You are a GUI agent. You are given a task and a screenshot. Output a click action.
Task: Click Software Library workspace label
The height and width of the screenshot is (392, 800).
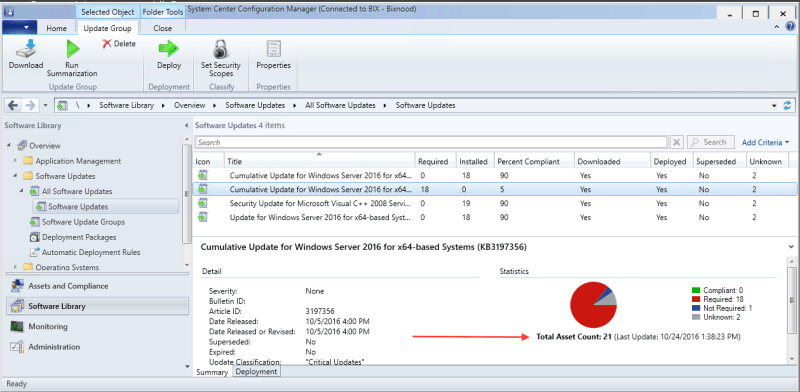57,306
